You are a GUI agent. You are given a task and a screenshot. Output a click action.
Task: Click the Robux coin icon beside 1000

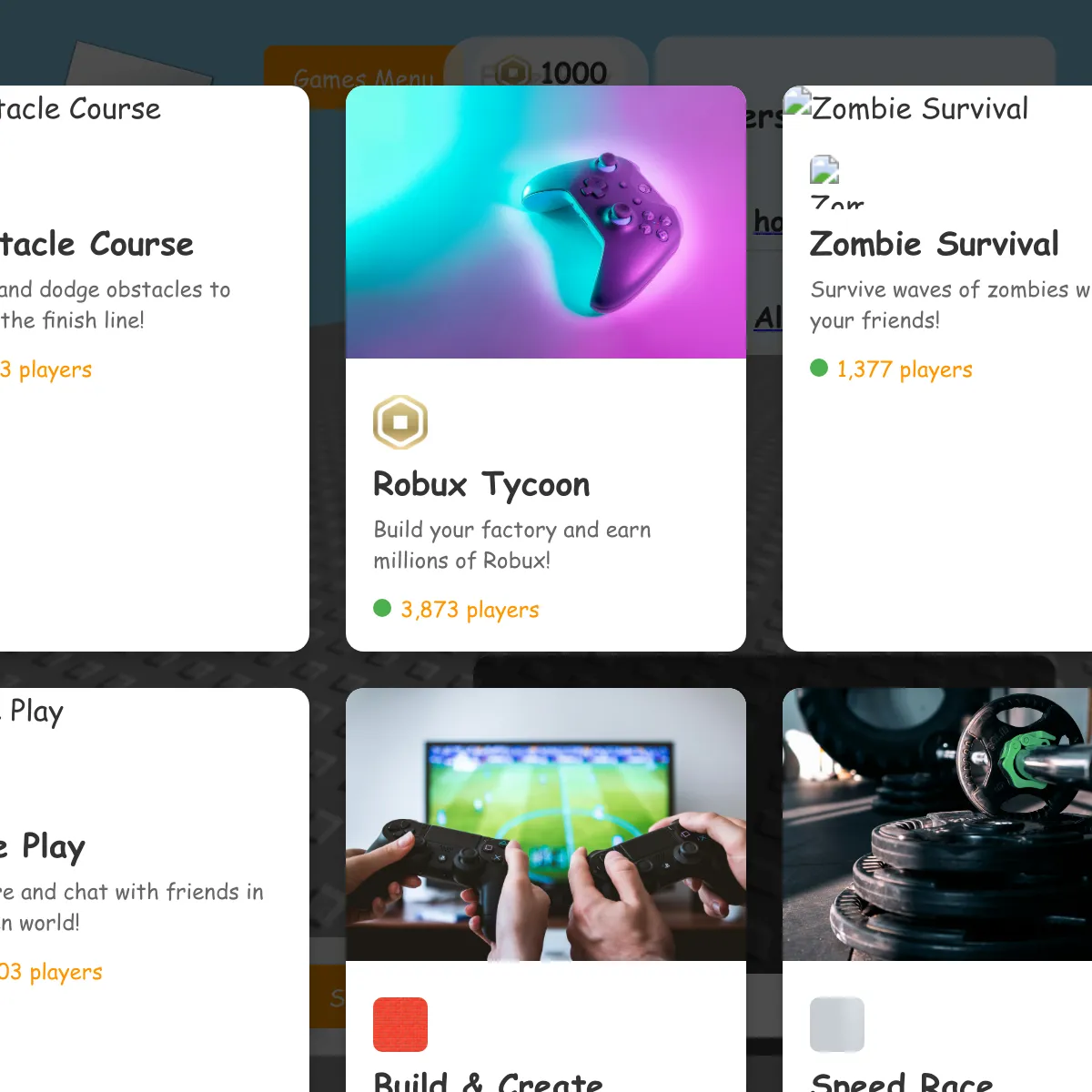(x=514, y=72)
